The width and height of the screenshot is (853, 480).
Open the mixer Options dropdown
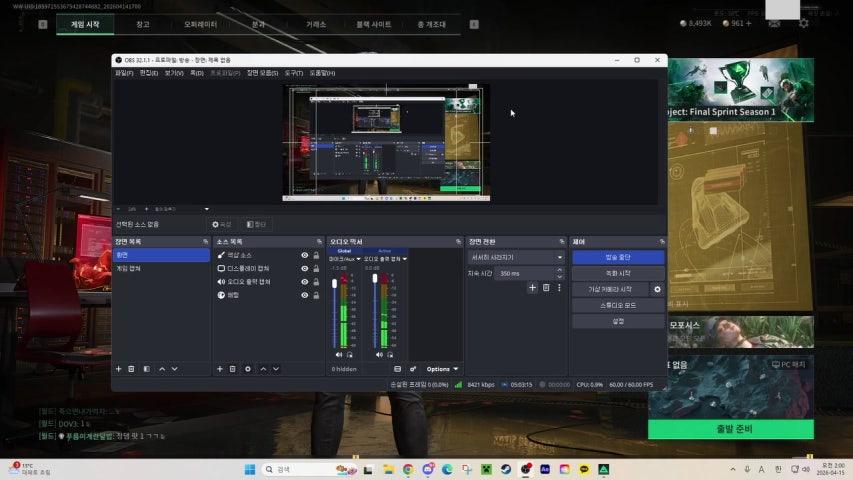coord(442,369)
